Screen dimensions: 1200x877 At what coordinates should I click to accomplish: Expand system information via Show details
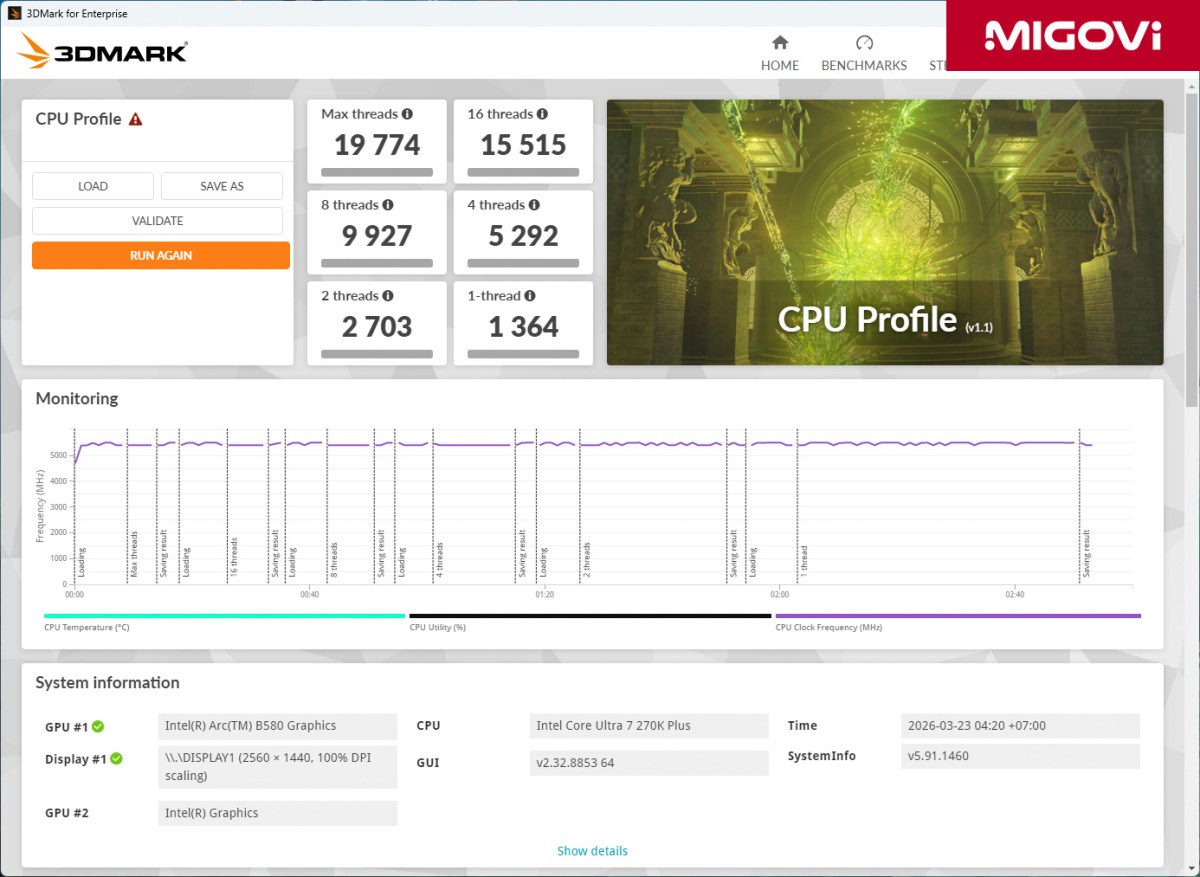pyautogui.click(x=592, y=850)
